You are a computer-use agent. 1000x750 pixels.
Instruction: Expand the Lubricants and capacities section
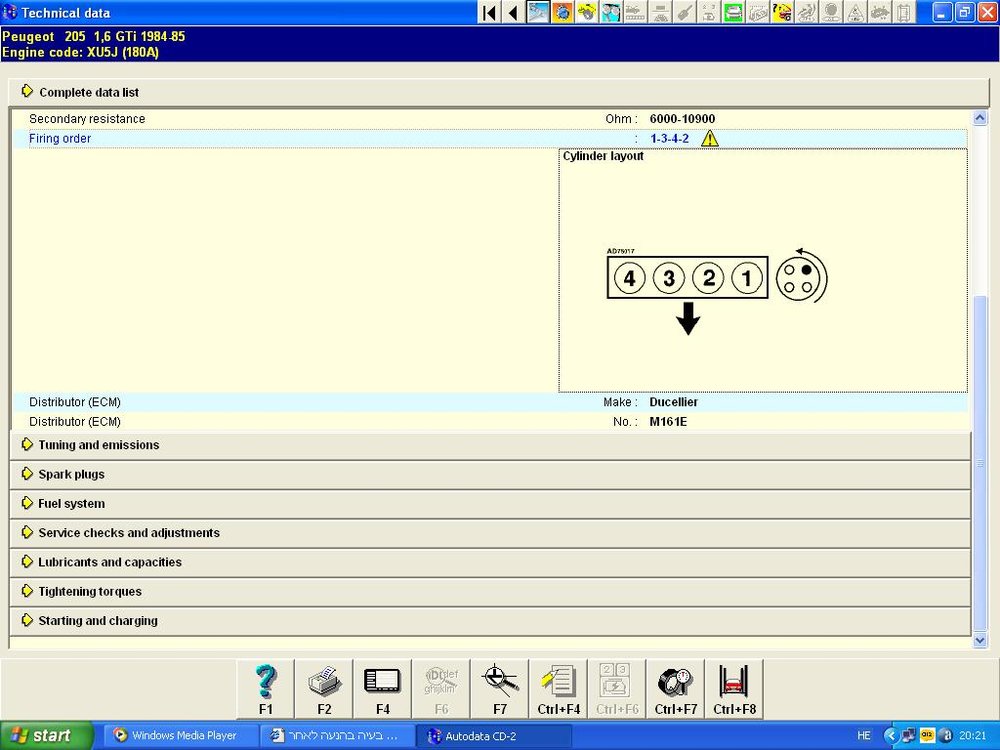pyautogui.click(x=490, y=562)
